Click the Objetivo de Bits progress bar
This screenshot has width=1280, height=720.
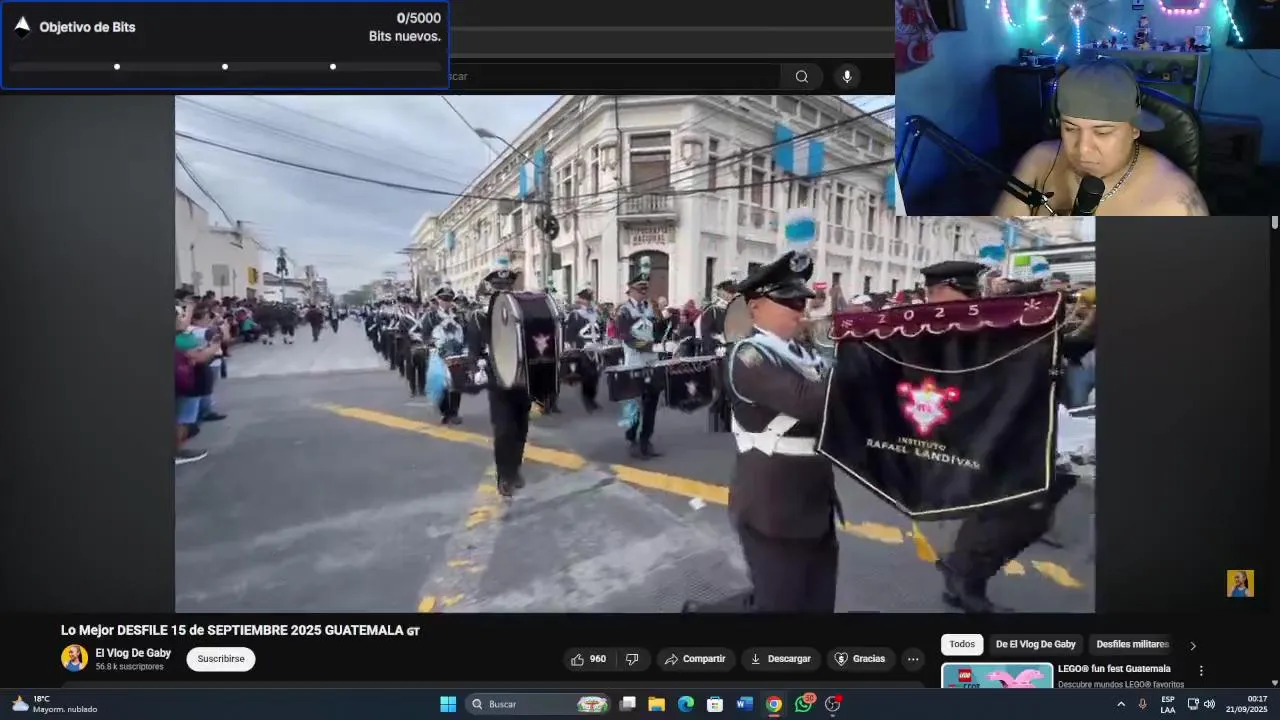click(x=225, y=67)
